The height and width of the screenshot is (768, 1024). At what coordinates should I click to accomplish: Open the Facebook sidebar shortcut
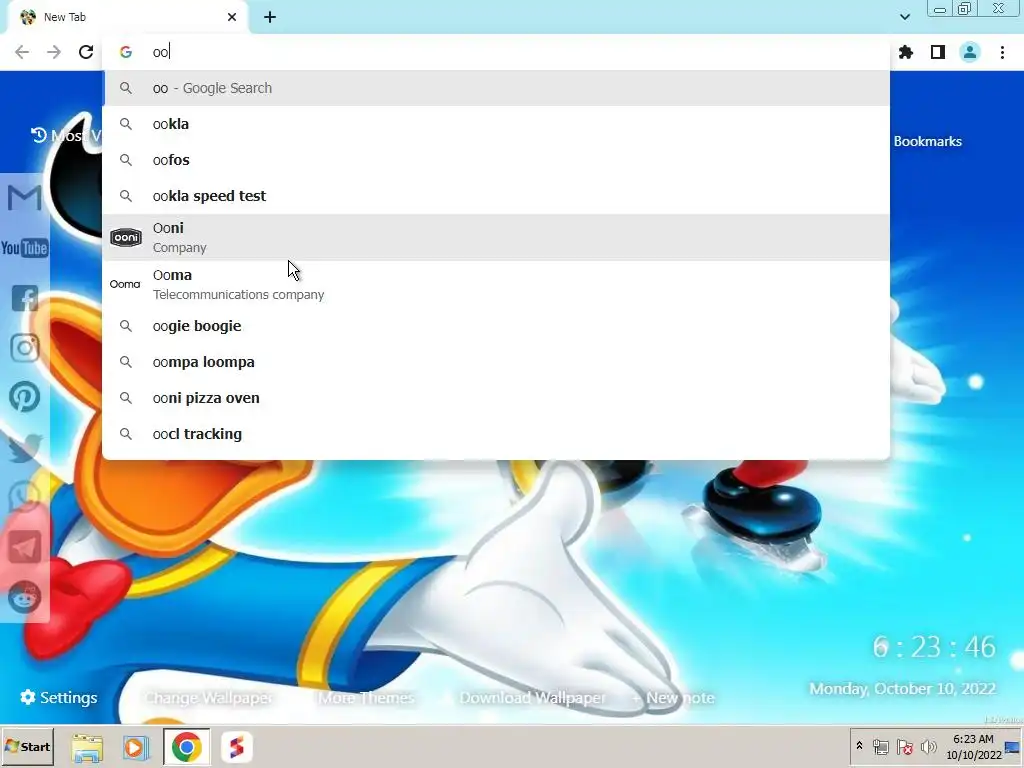pos(25,298)
